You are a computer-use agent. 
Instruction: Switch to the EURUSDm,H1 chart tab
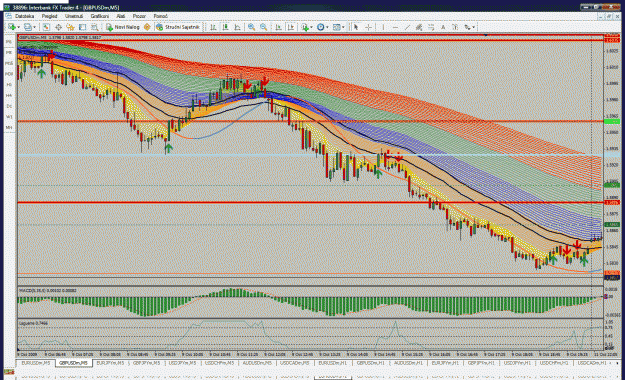coord(332,363)
